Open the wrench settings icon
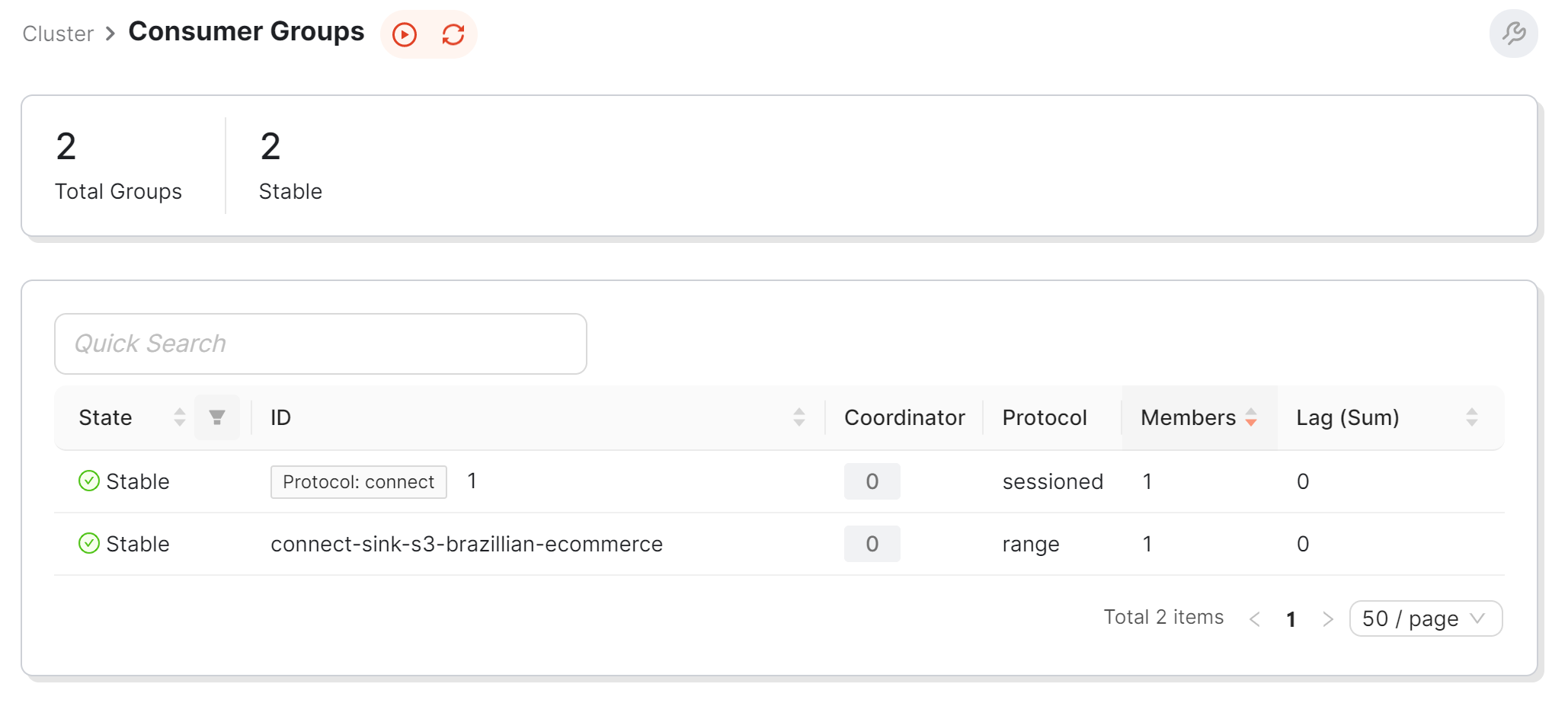Viewport: 1568px width, 703px height. pos(1513,34)
